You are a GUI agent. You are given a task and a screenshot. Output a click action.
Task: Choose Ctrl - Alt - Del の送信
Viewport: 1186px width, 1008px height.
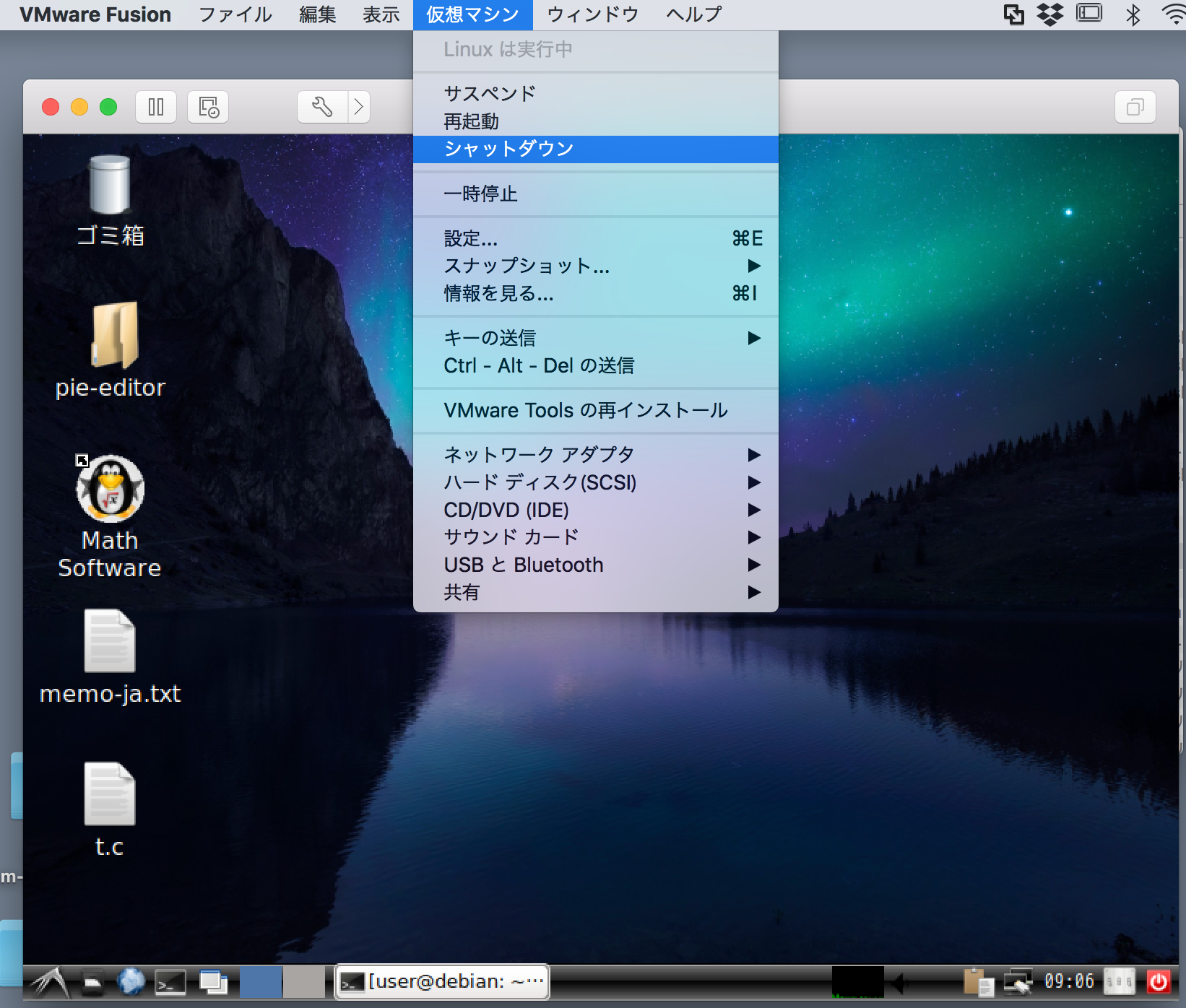point(596,365)
